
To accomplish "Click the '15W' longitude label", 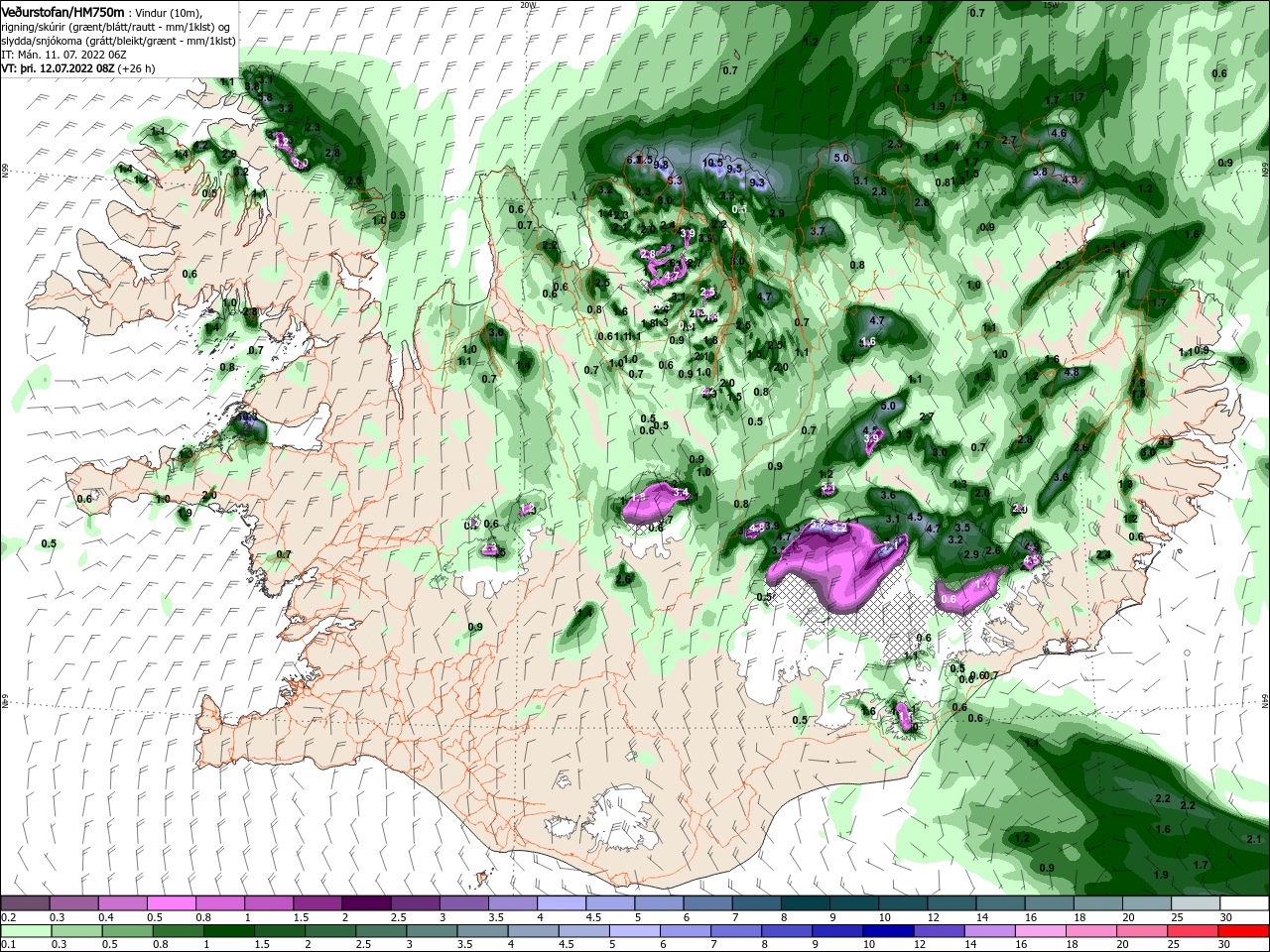I will (x=1052, y=5).
